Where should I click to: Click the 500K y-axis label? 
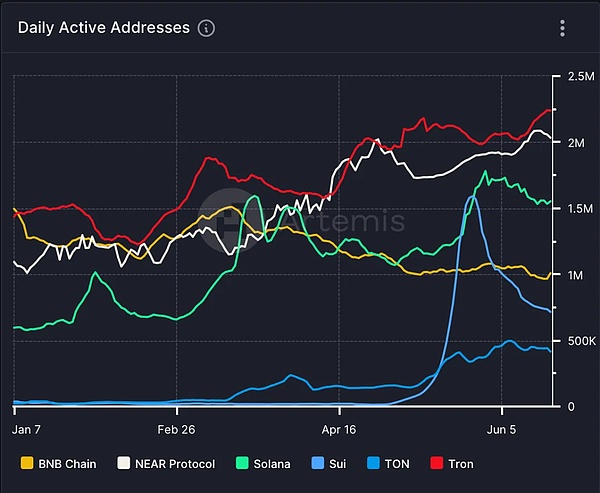pyautogui.click(x=582, y=342)
